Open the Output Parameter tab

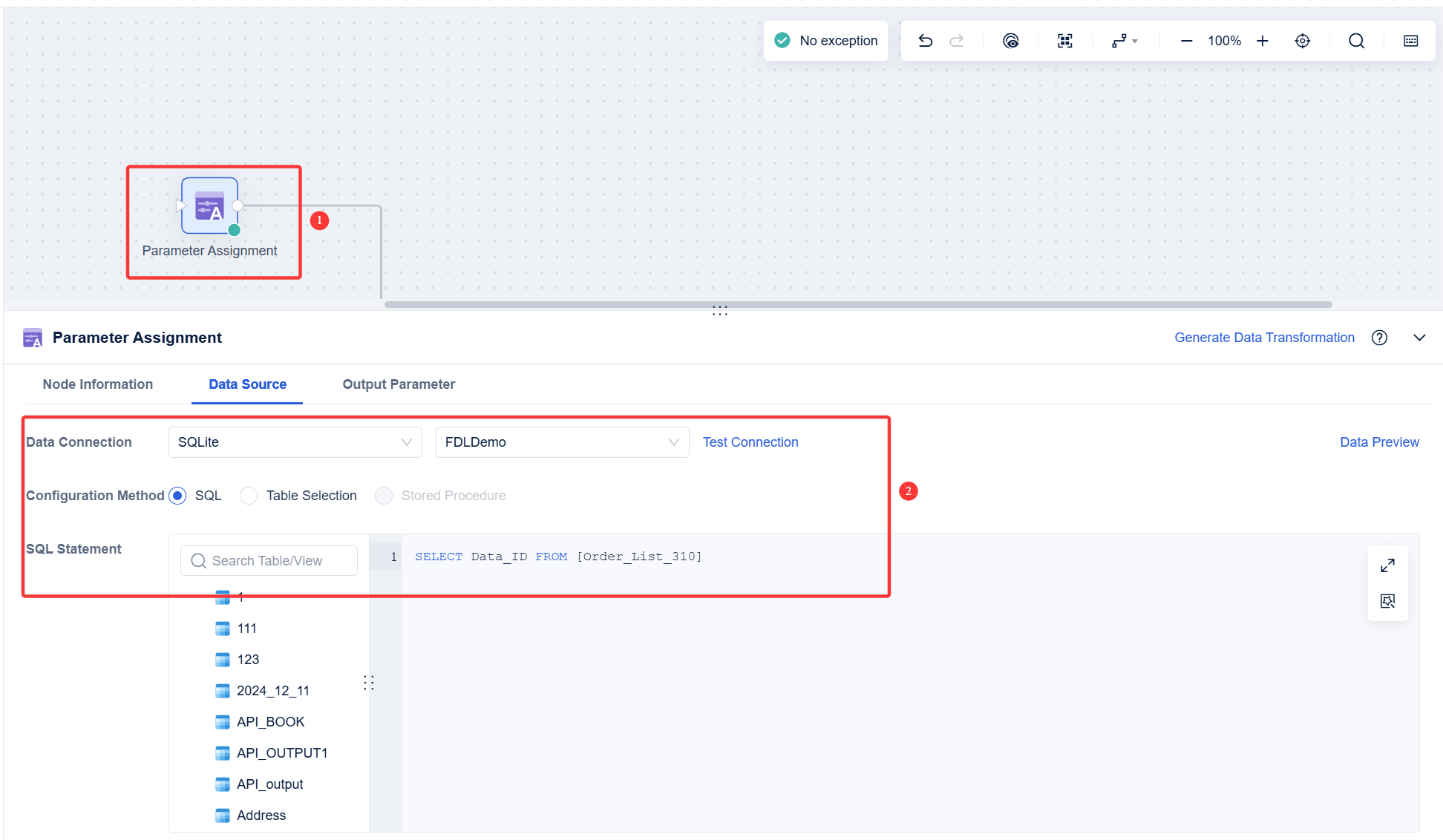coord(399,384)
